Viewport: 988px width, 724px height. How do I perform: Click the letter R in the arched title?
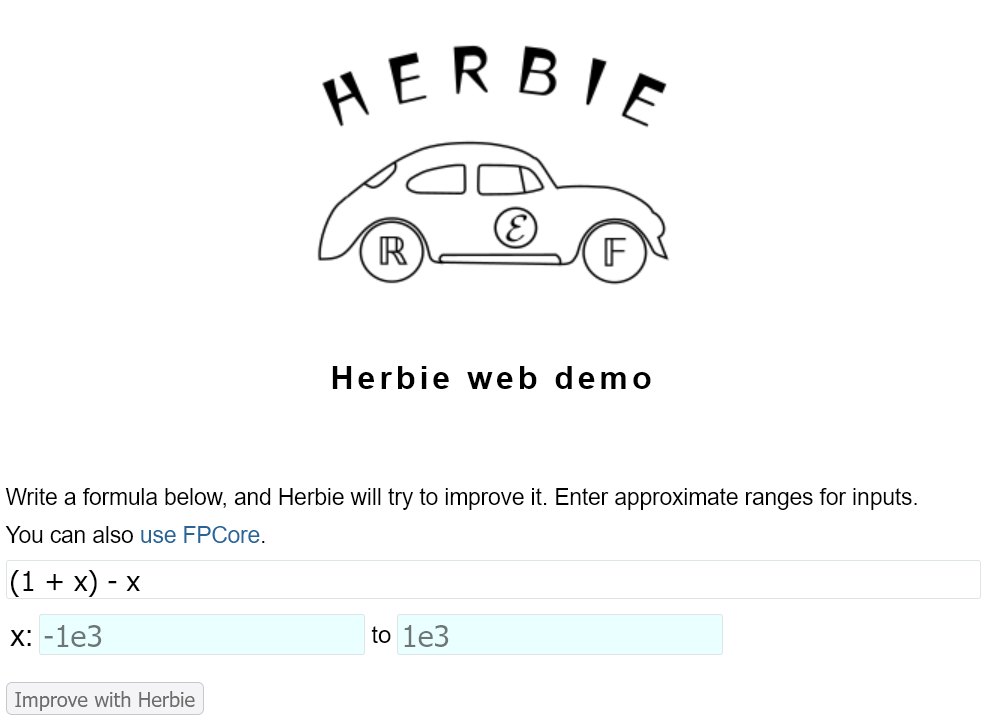[x=470, y=72]
